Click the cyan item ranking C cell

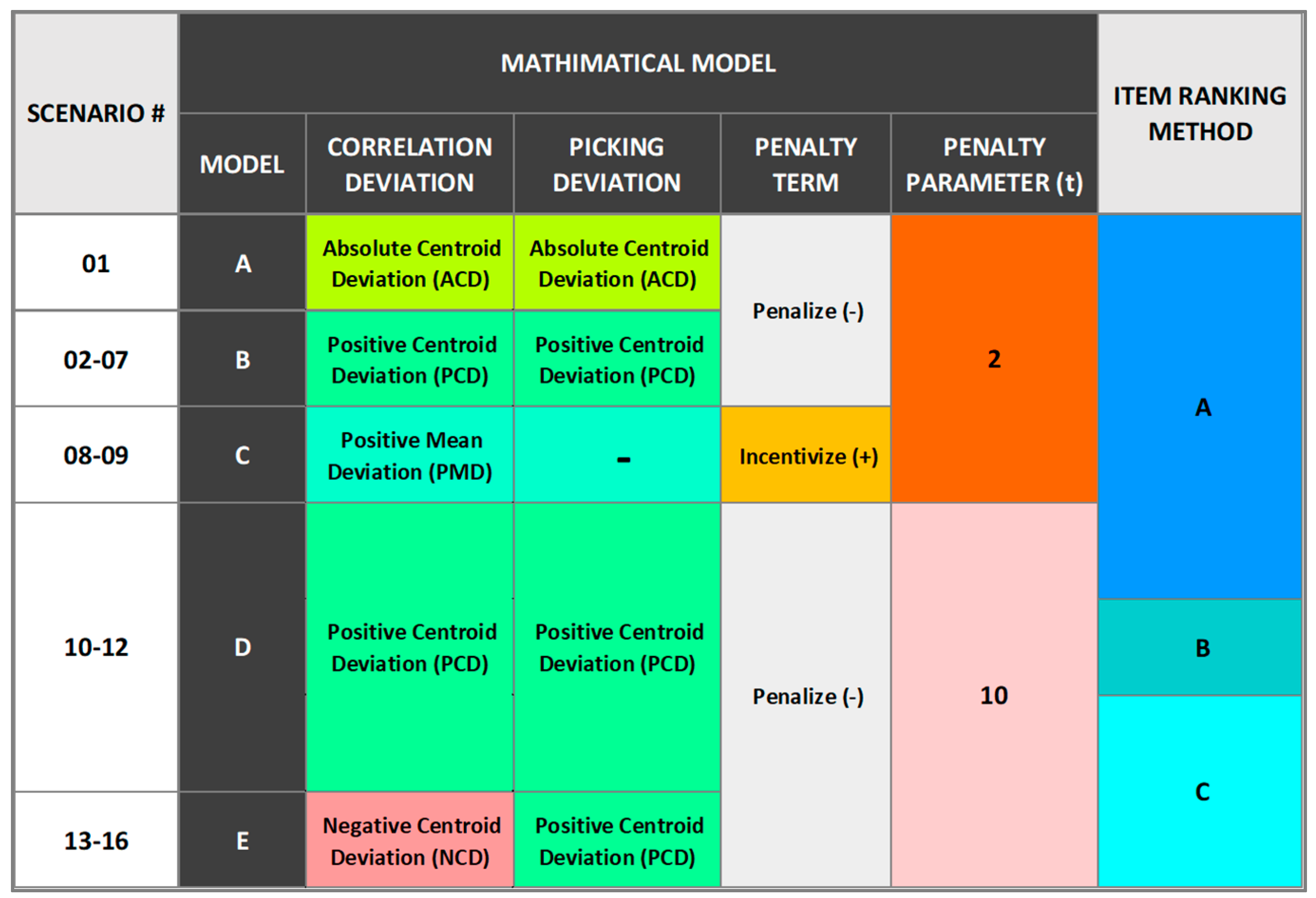coord(1201,792)
